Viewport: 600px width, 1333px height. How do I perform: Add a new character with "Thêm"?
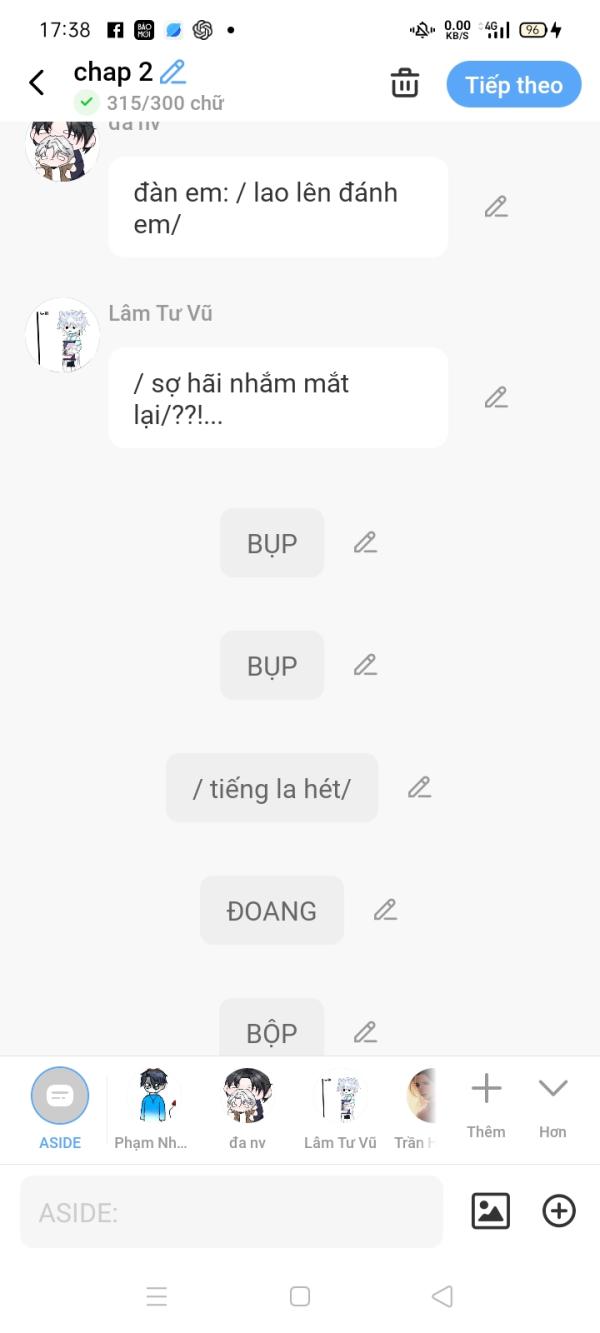pyautogui.click(x=486, y=1104)
